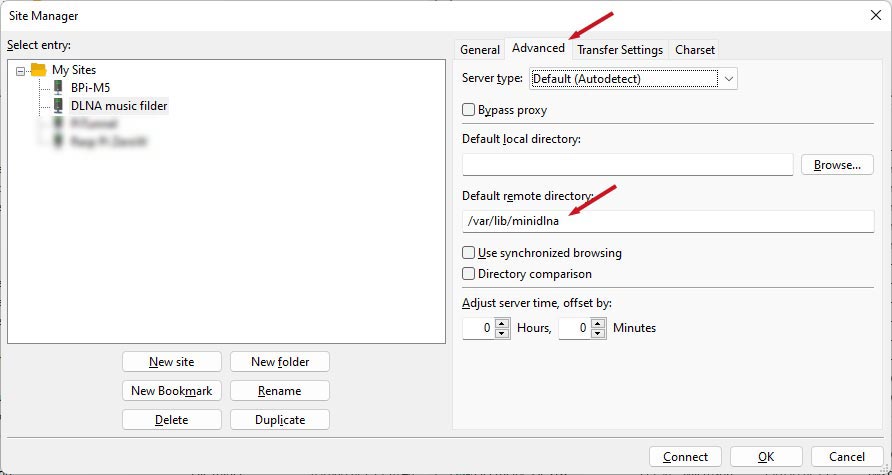Click the New Bookmark button

[172, 391]
